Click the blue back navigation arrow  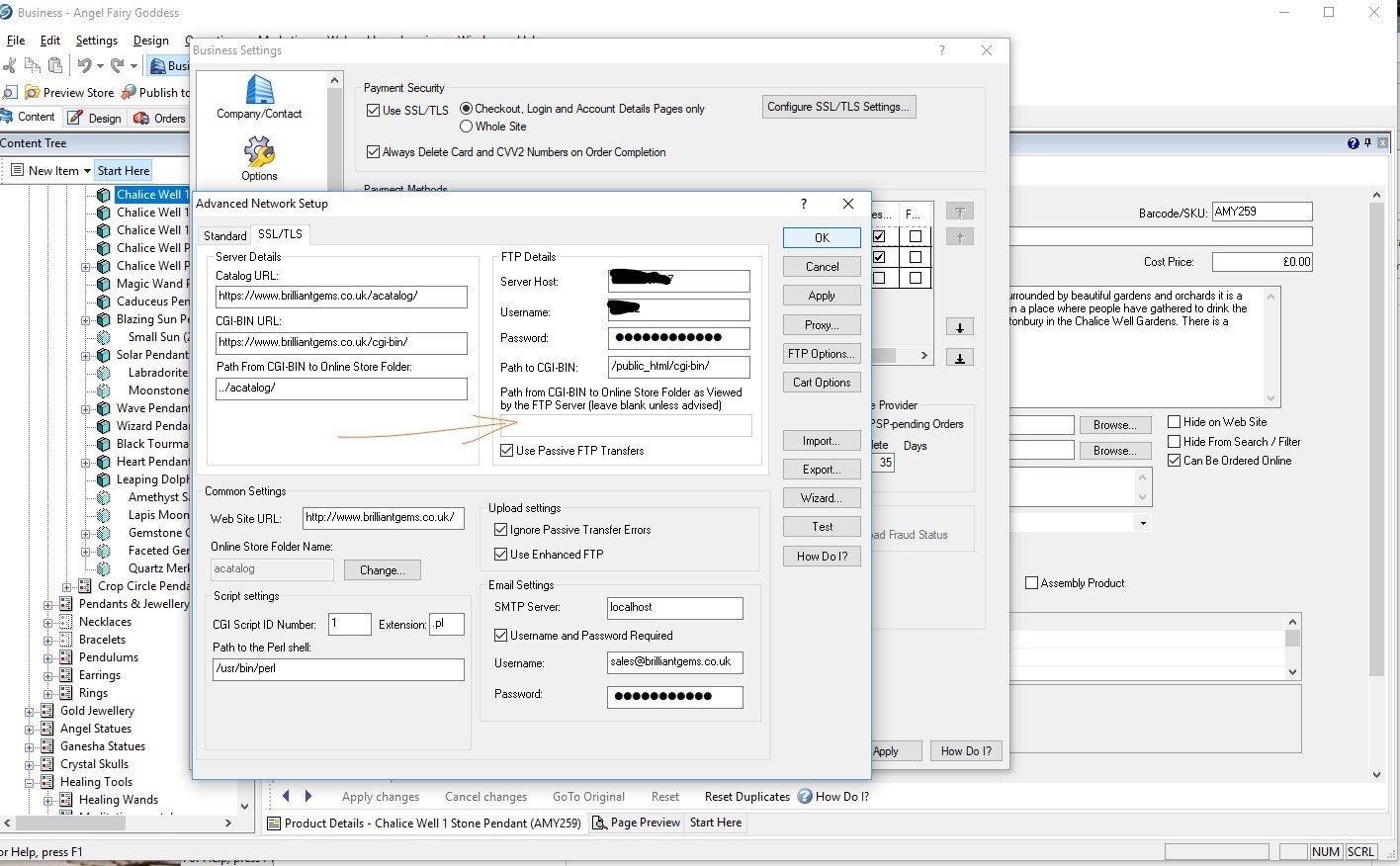(x=286, y=796)
